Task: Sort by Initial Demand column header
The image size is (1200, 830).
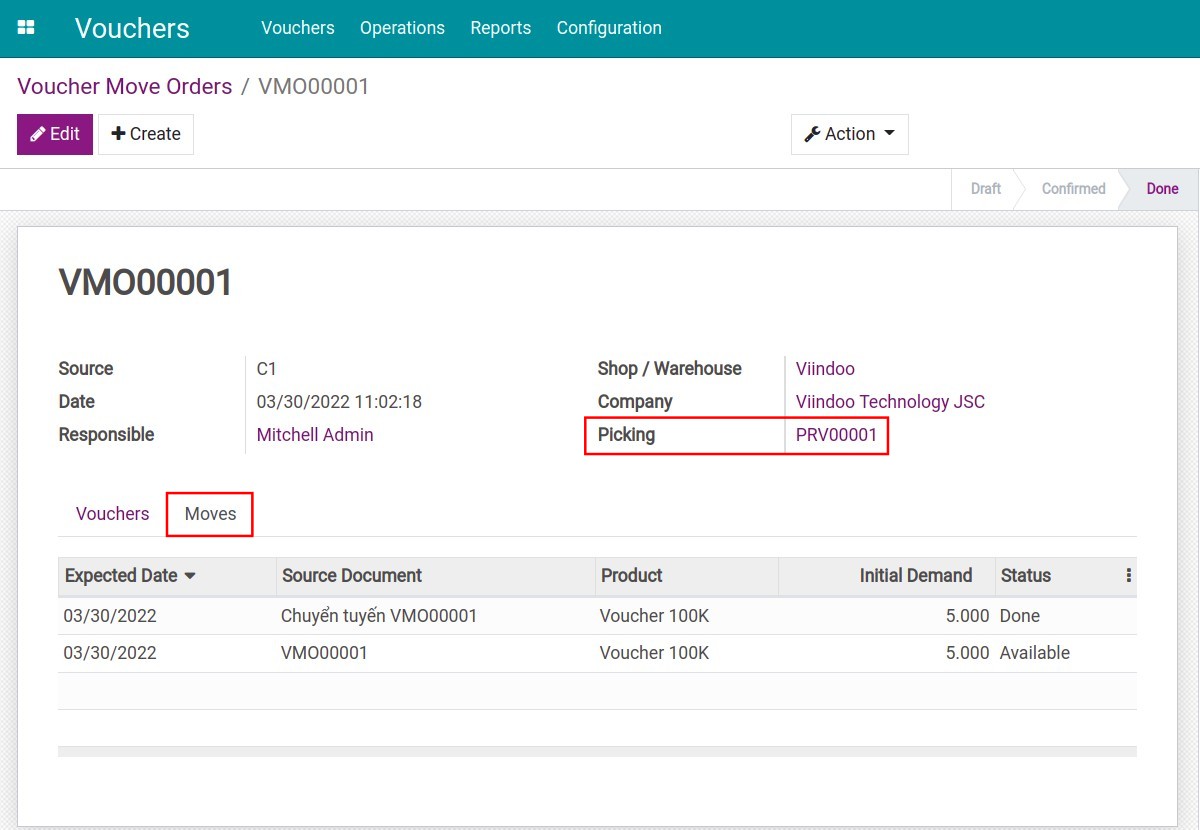Action: [x=886, y=576]
